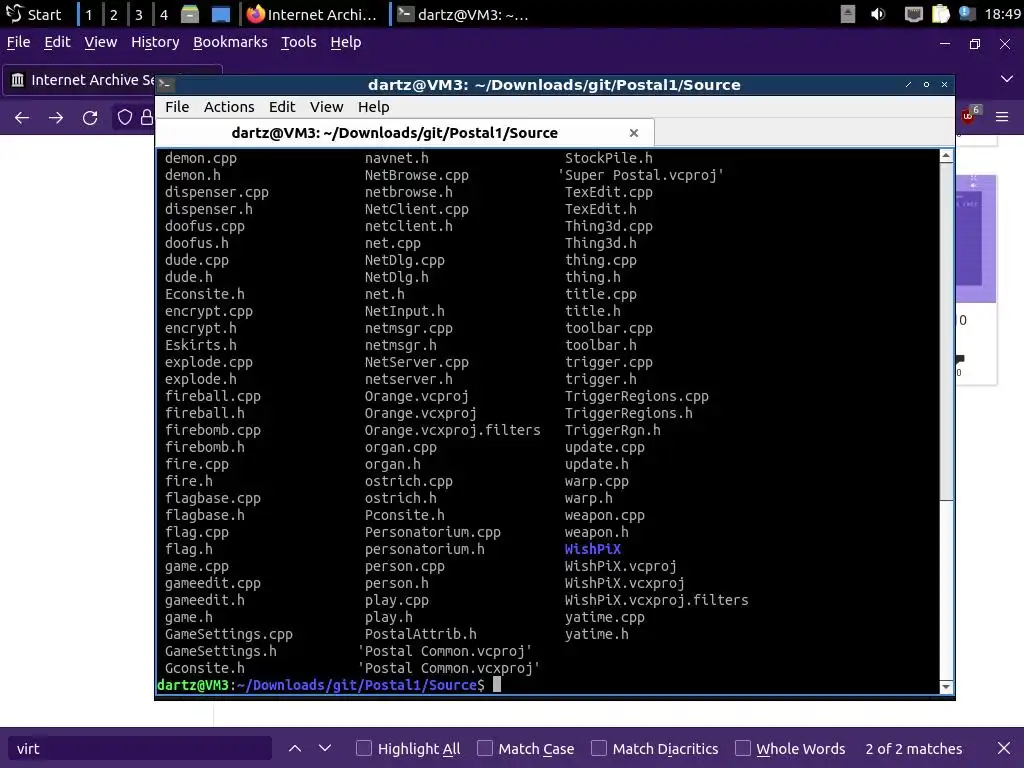
Task: Open Firefox File menu
Action: click(x=18, y=42)
